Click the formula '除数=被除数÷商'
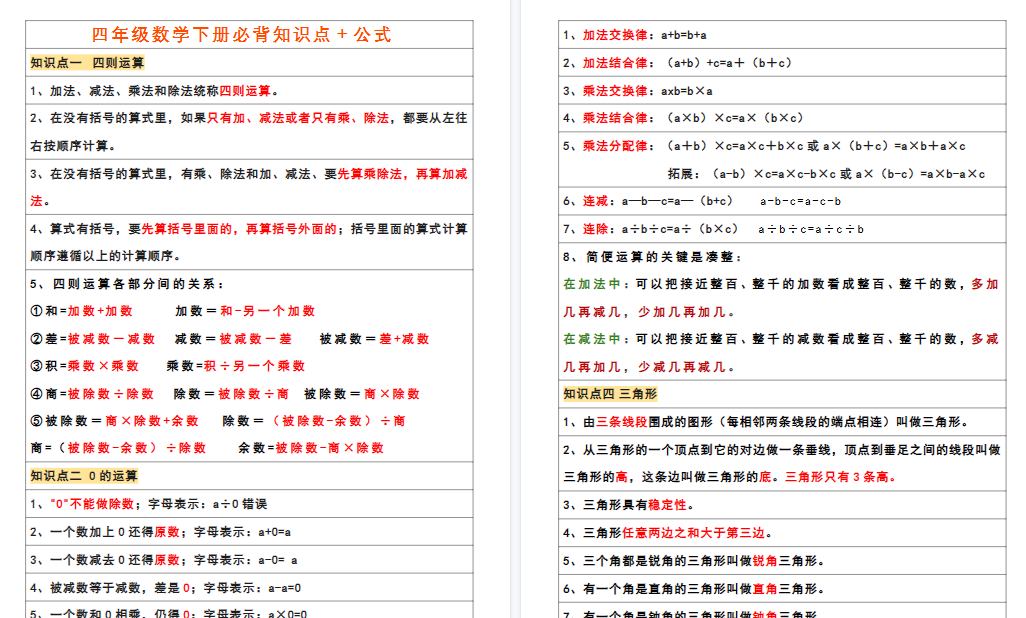This screenshot has height=618, width=1026. coord(231,394)
